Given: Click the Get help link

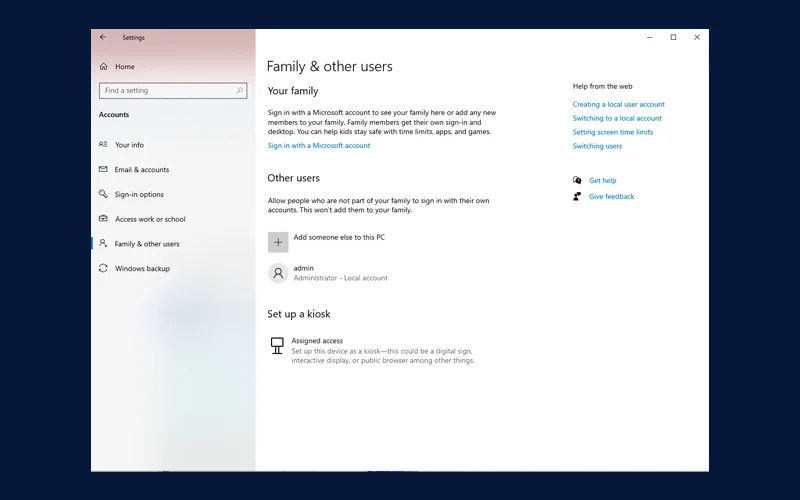Looking at the screenshot, I should [x=603, y=180].
